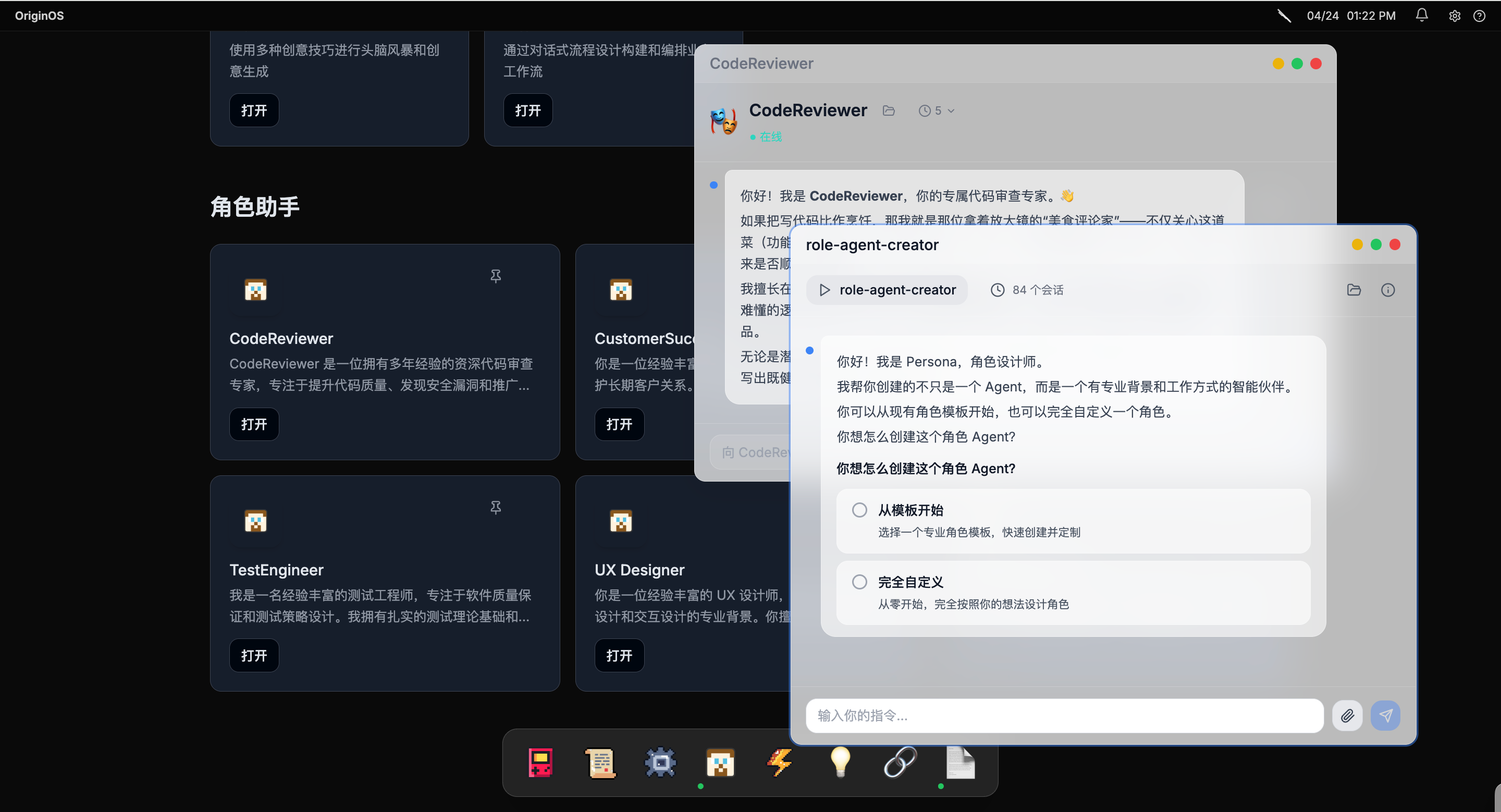Open notifications bell in top bar

[1422, 16]
